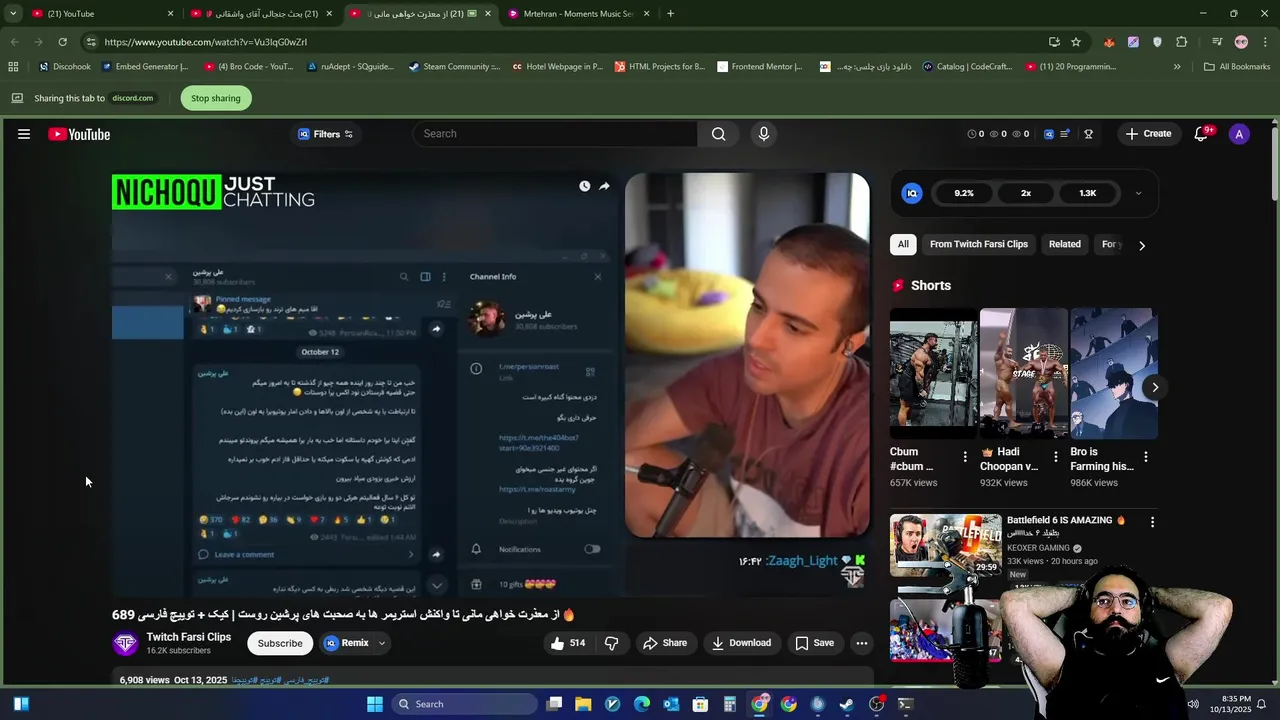Image resolution: width=1280 pixels, height=720 pixels.
Task: Like the video with thumbs up
Action: point(568,643)
